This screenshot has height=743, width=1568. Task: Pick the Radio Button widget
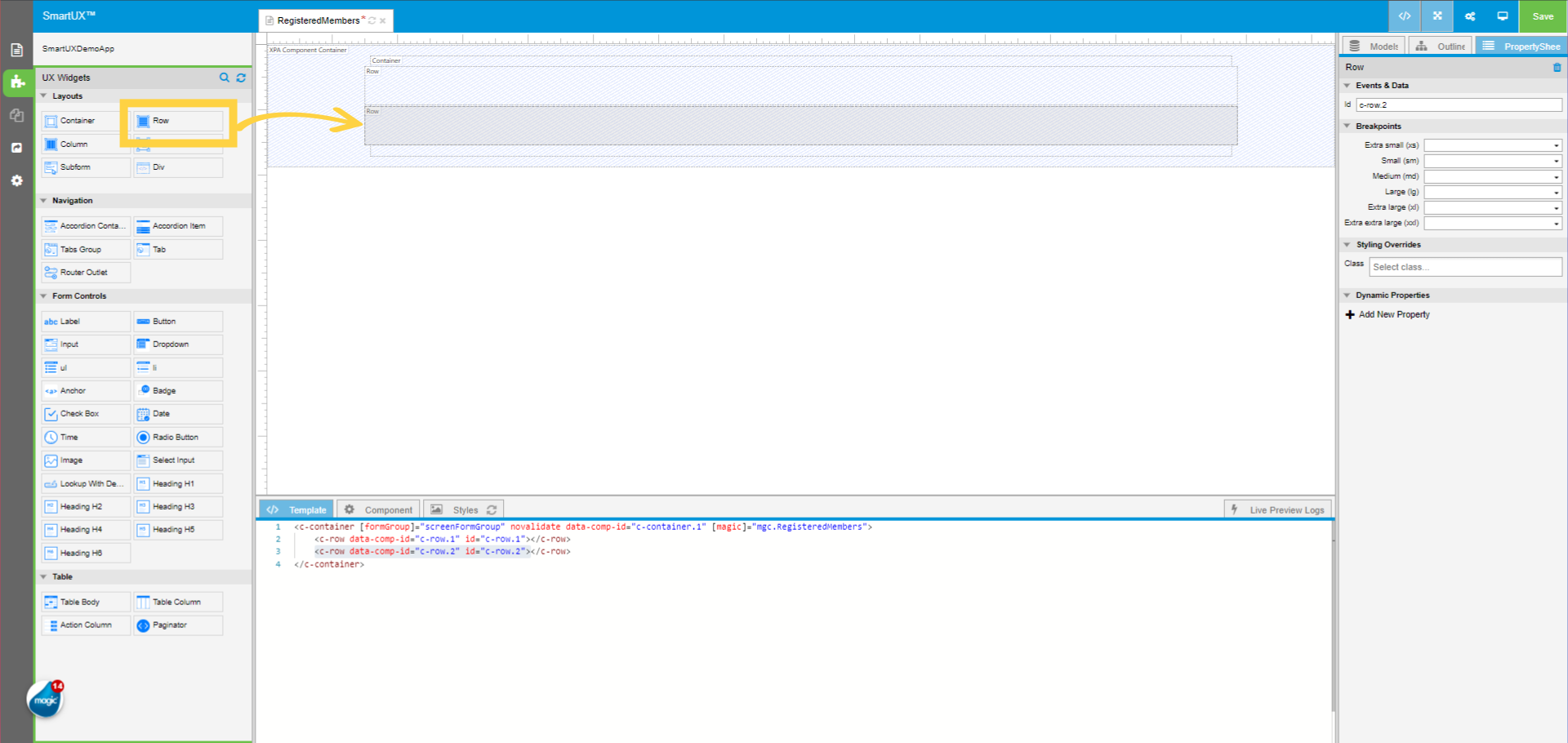click(178, 438)
